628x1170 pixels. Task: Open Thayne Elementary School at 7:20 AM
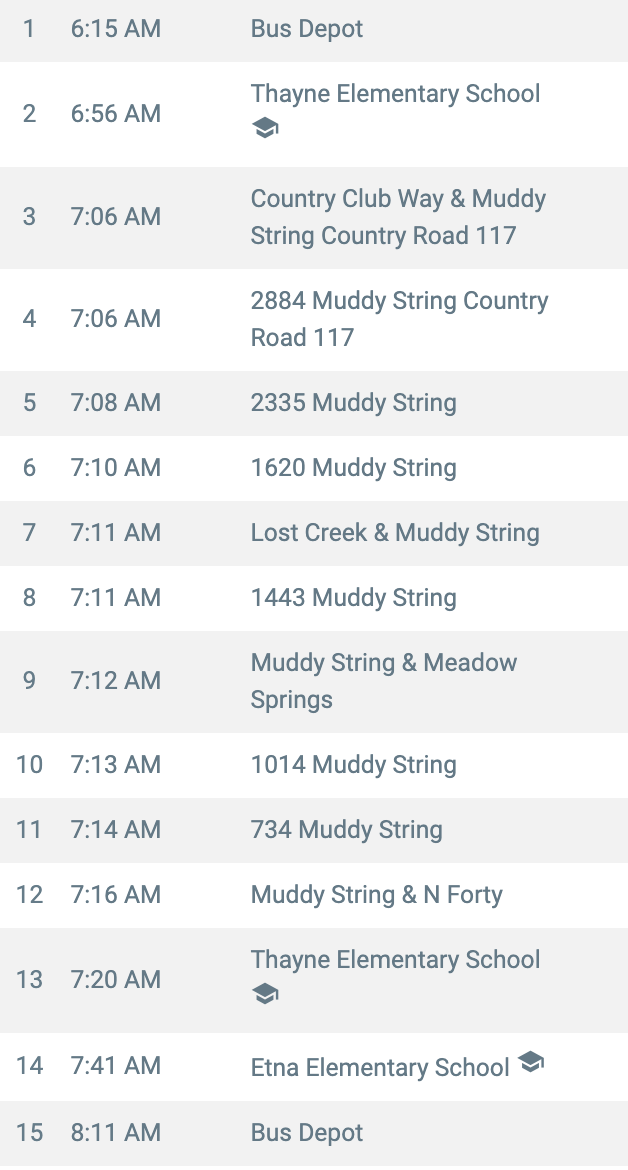tap(314, 980)
